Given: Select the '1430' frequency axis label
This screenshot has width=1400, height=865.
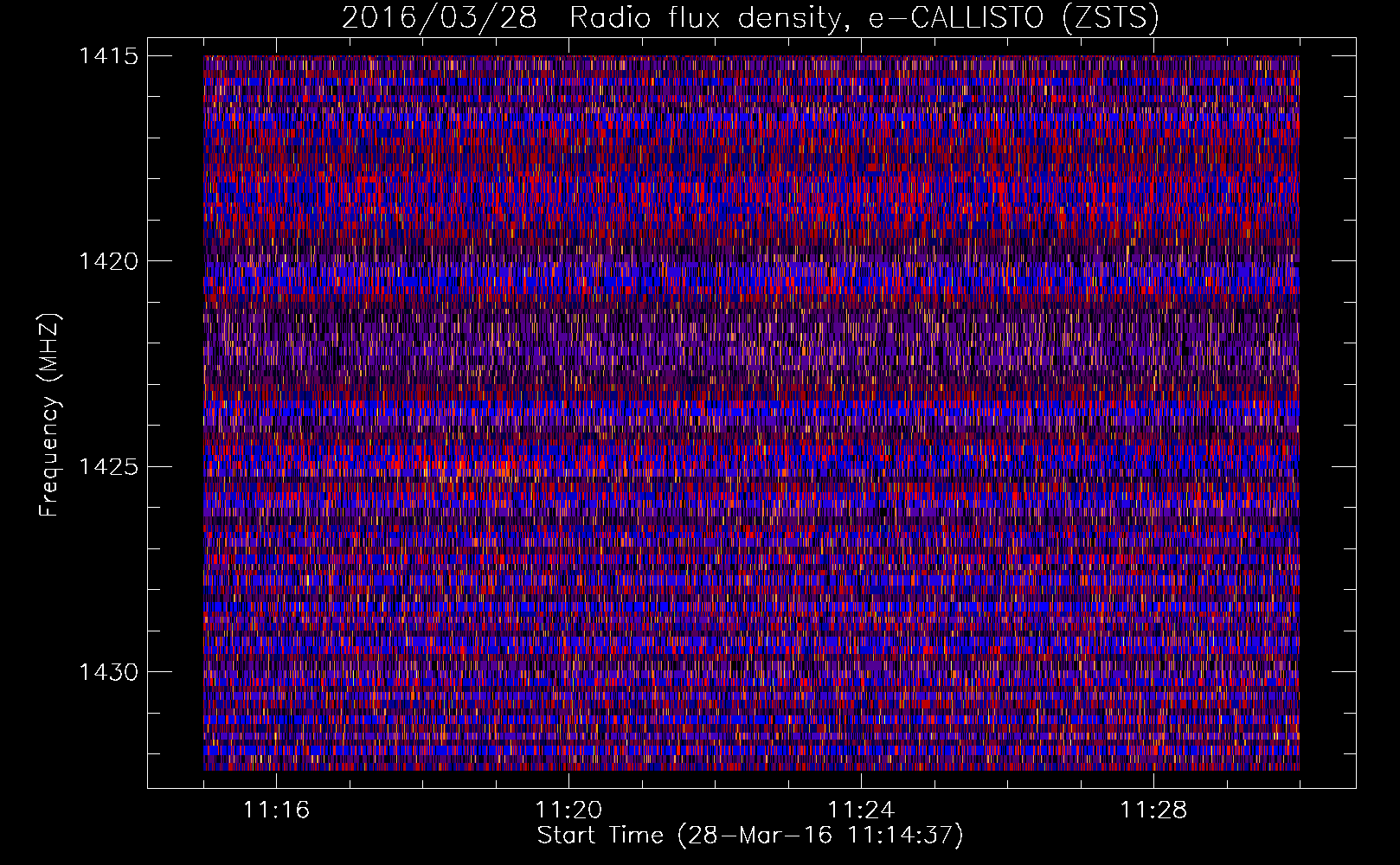Looking at the screenshot, I should pyautogui.click(x=108, y=672).
